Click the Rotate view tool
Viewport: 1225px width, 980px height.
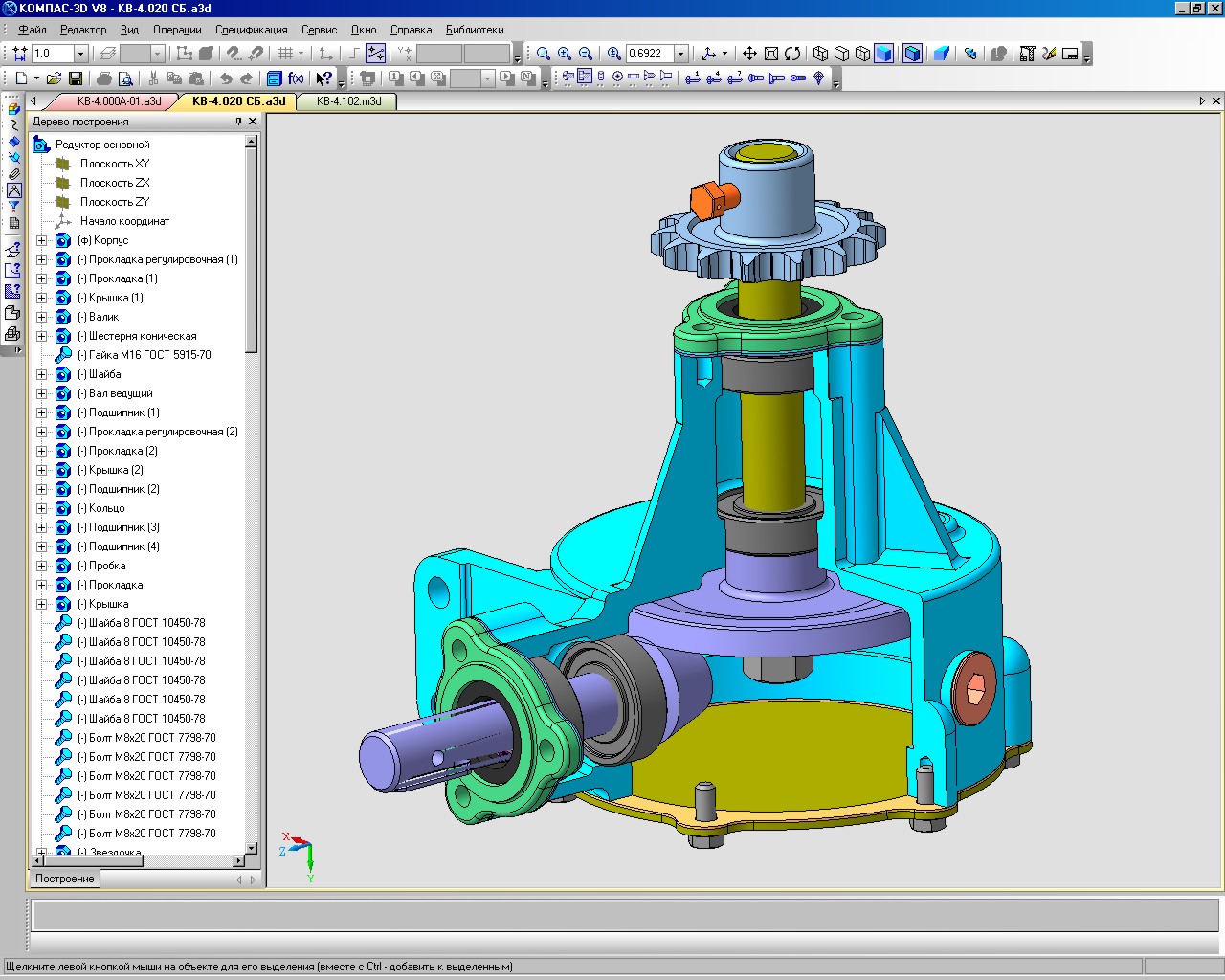pyautogui.click(x=792, y=54)
